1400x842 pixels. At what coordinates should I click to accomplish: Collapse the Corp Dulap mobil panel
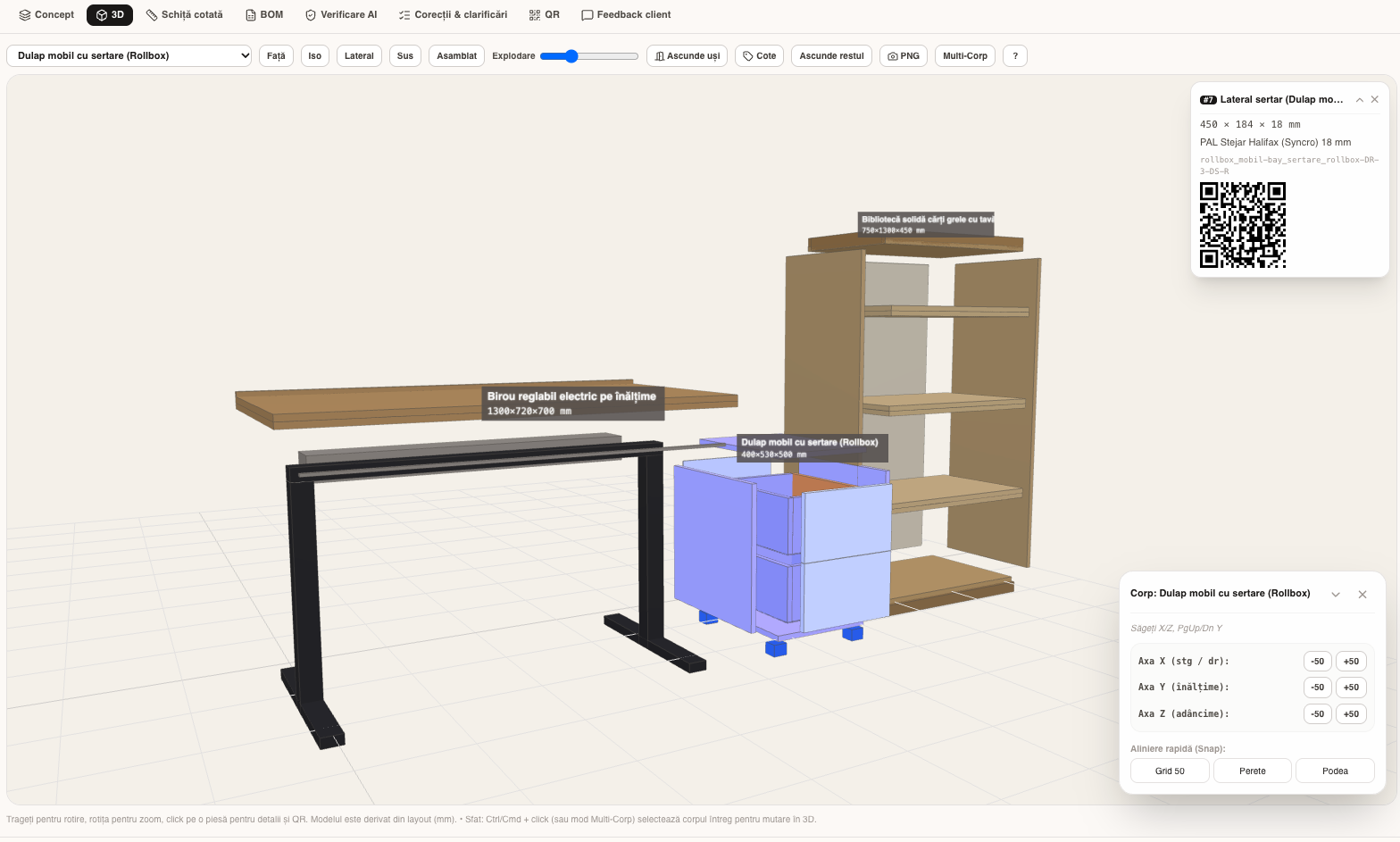click(1336, 595)
